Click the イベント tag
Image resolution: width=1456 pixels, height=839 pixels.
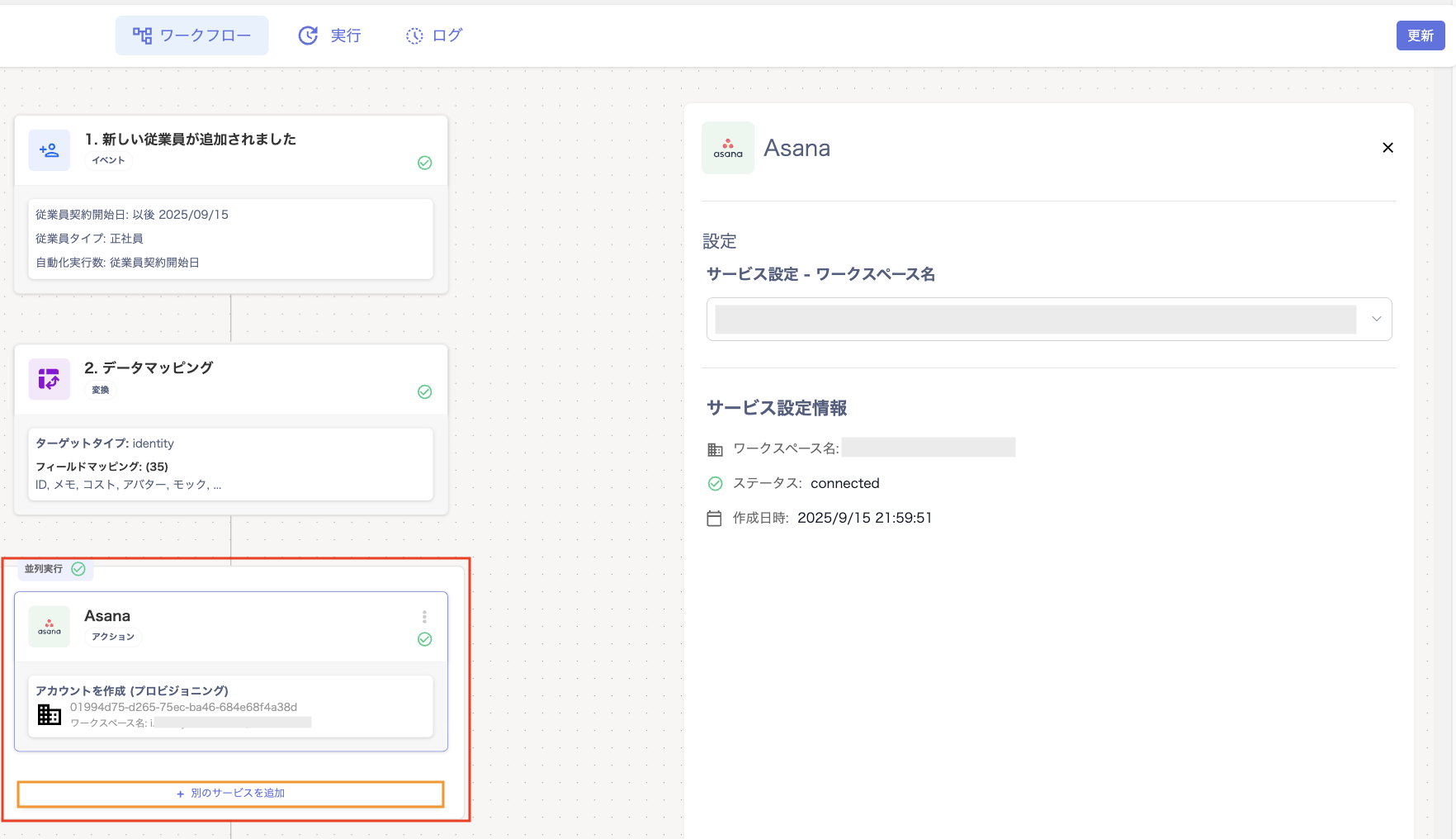(x=109, y=160)
